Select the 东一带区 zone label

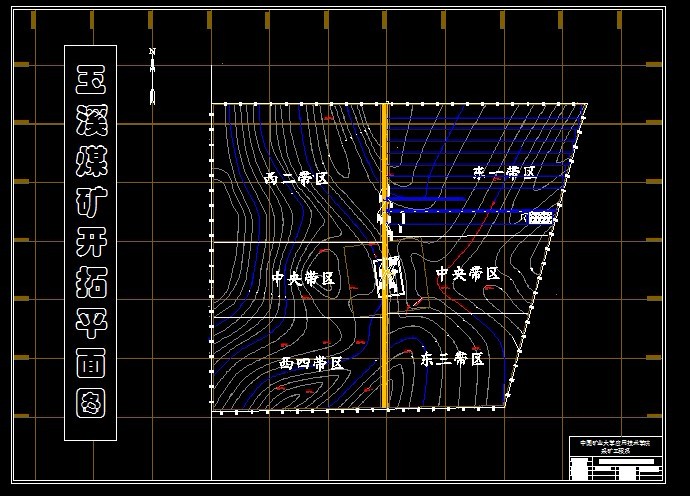[x=504, y=173]
